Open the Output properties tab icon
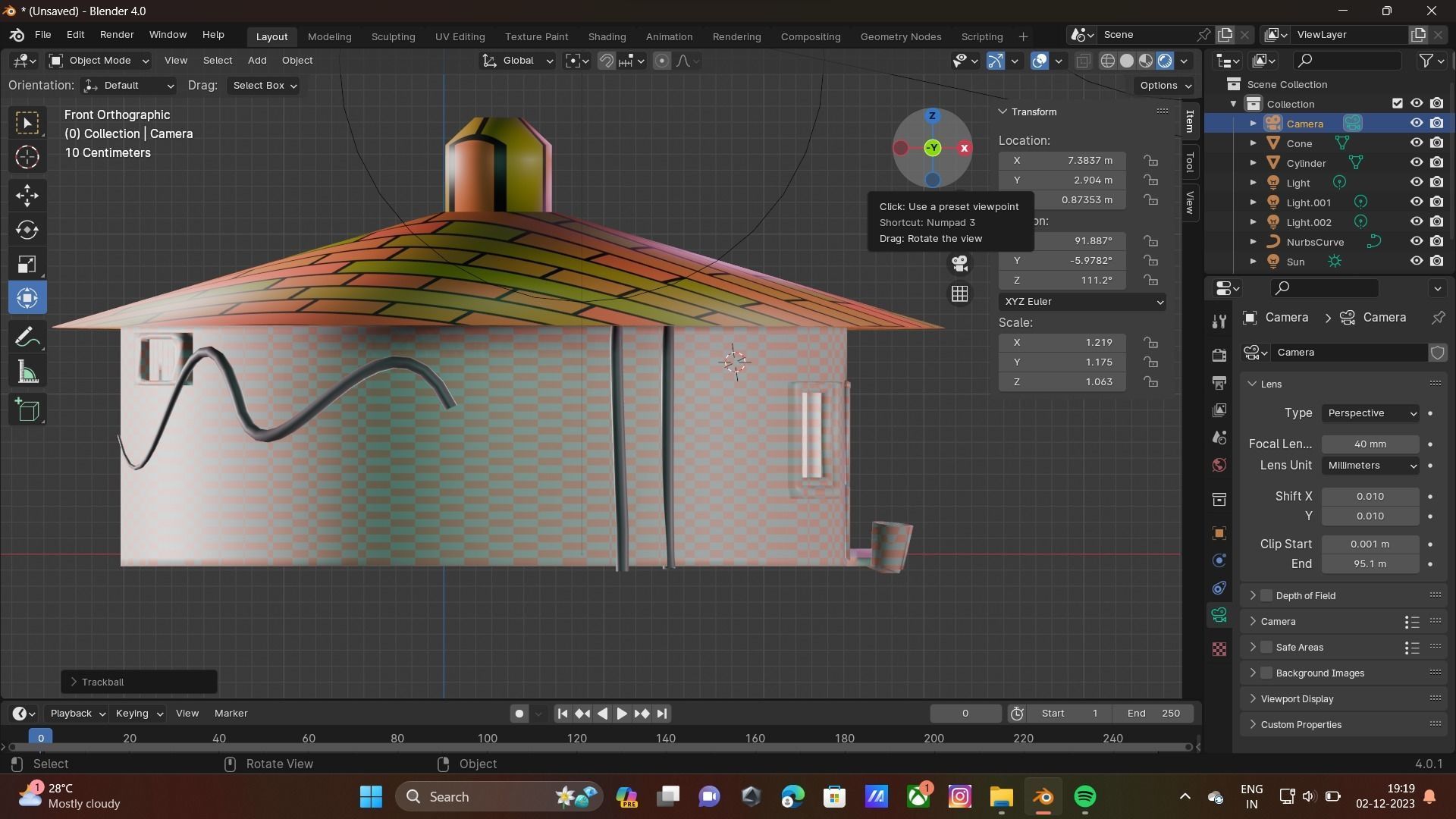 1219,382
